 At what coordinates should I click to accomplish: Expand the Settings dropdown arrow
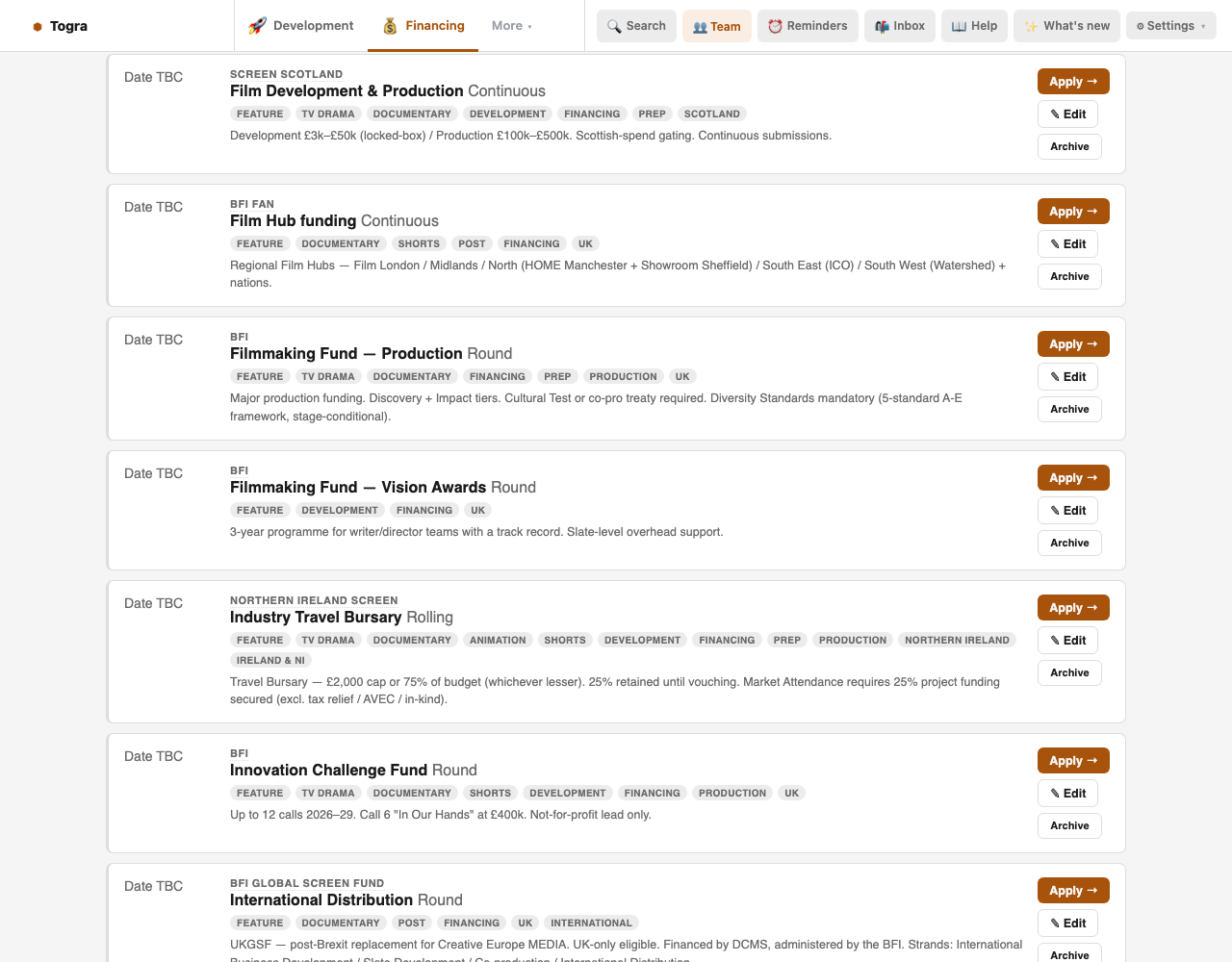click(x=1203, y=27)
